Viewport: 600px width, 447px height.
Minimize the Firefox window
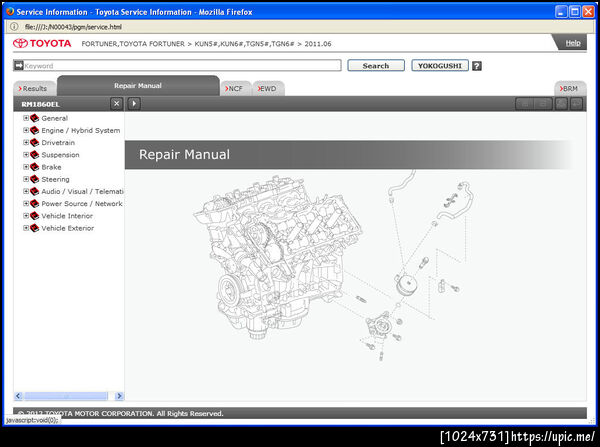click(561, 11)
